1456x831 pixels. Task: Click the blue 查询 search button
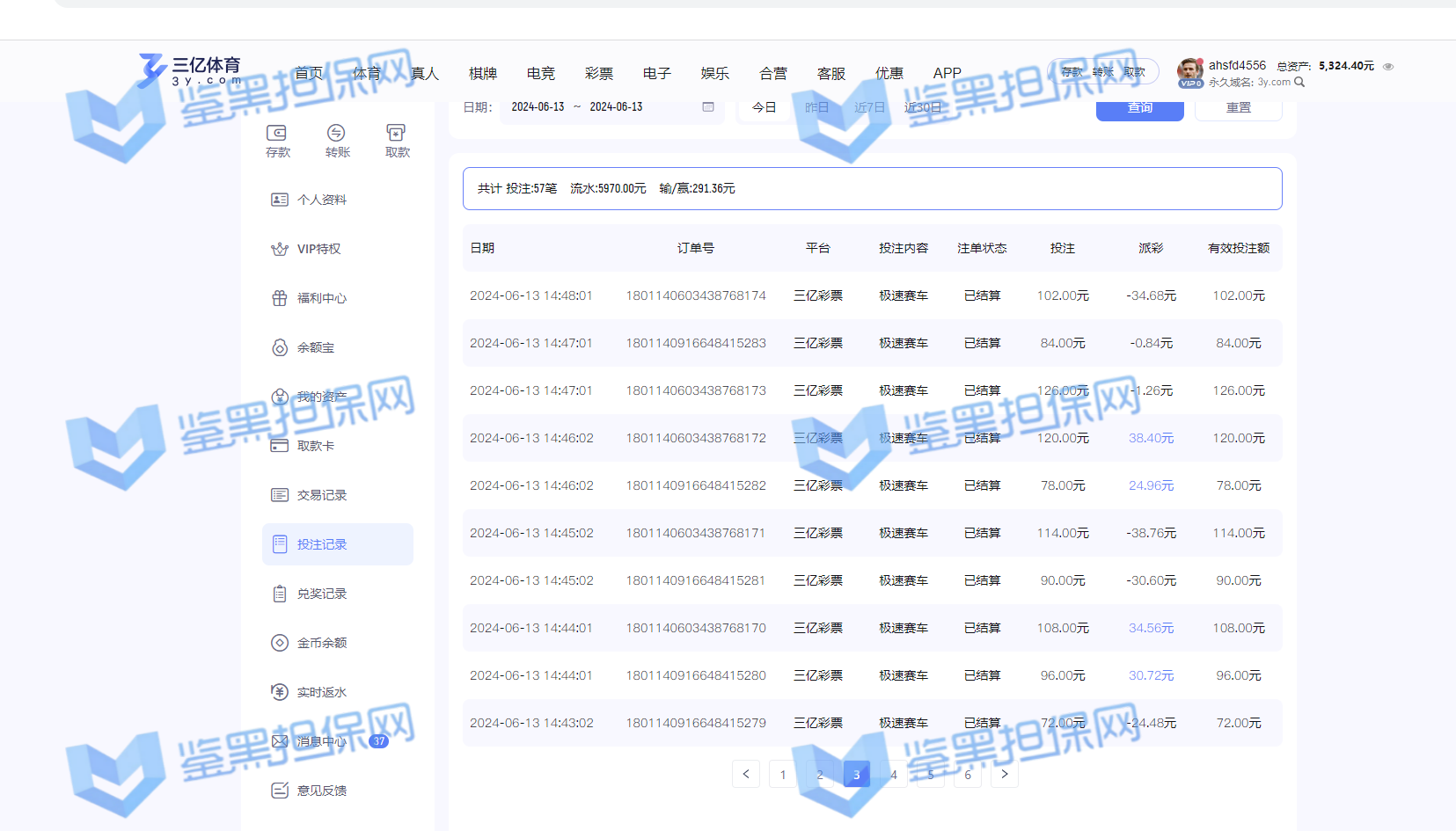click(x=1139, y=108)
